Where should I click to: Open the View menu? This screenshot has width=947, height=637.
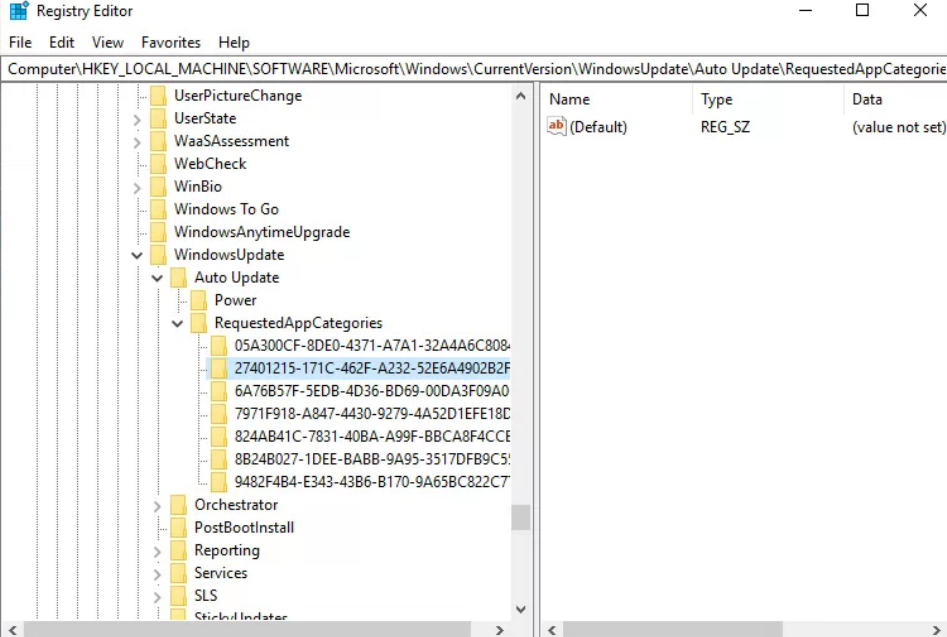[108, 42]
